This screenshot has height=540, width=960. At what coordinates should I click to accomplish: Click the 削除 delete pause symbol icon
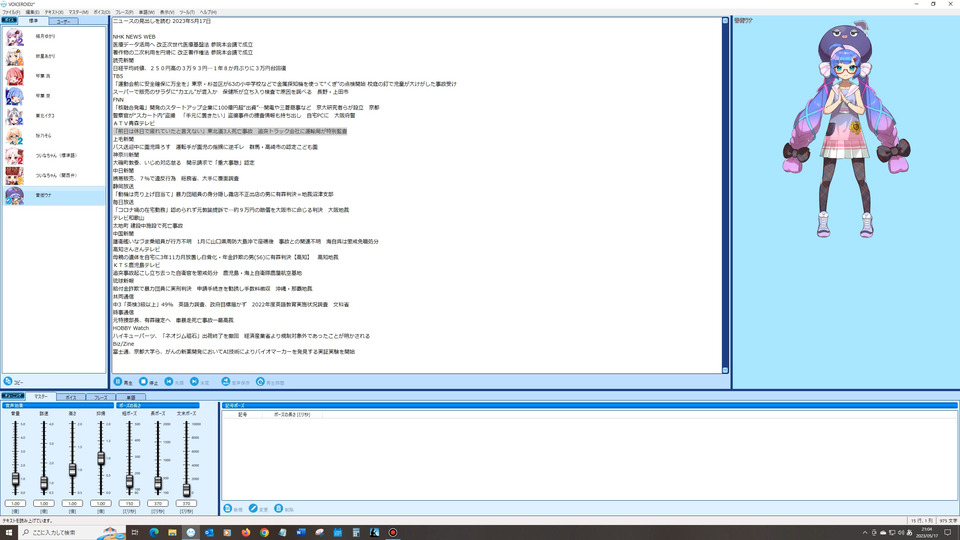coord(279,509)
